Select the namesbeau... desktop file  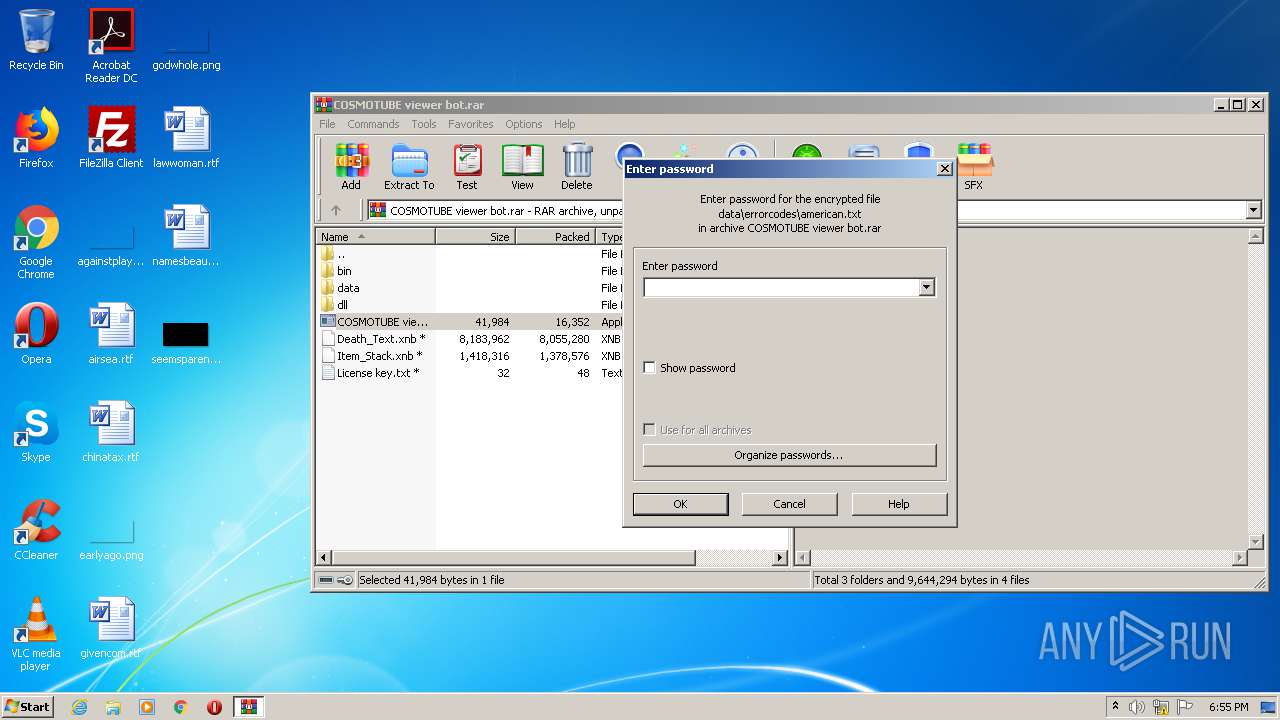186,236
